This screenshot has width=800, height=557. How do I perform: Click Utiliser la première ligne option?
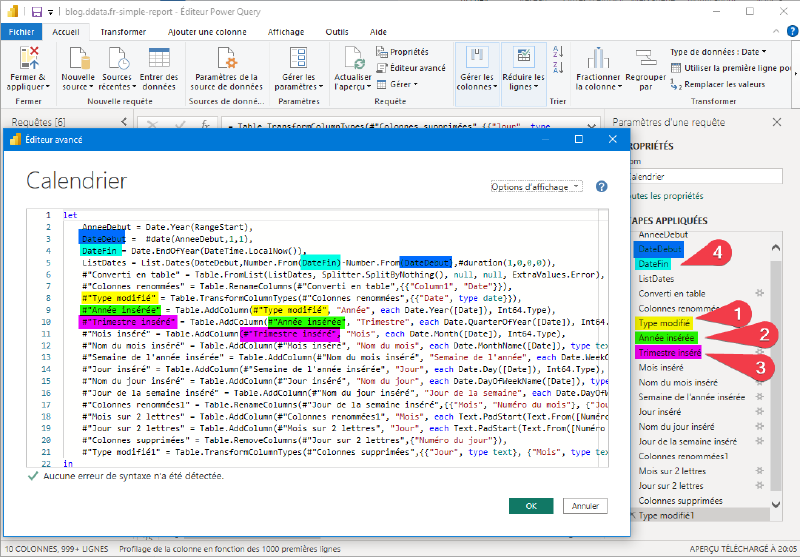point(731,68)
